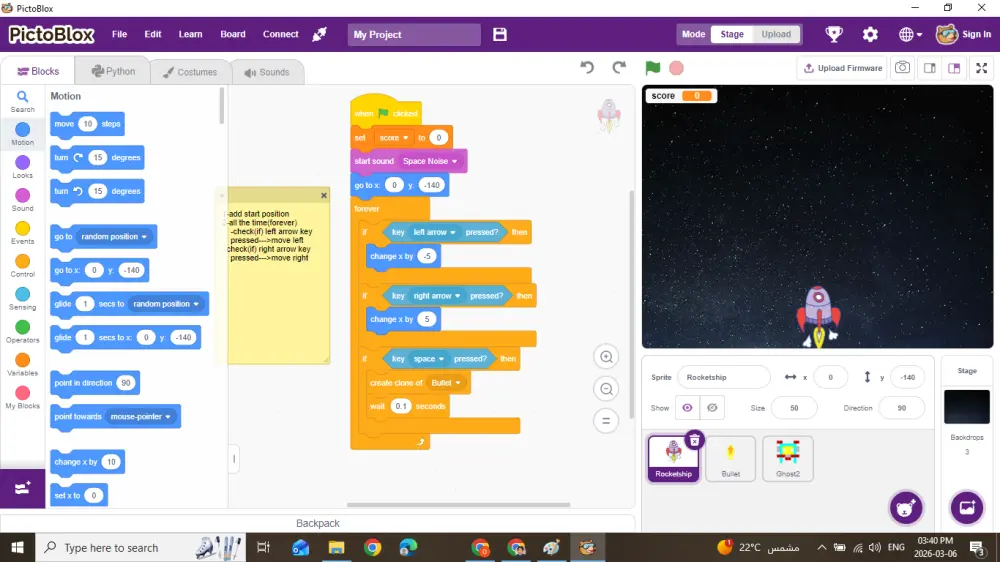
Task: Close the yellow comment note
Action: tap(324, 195)
